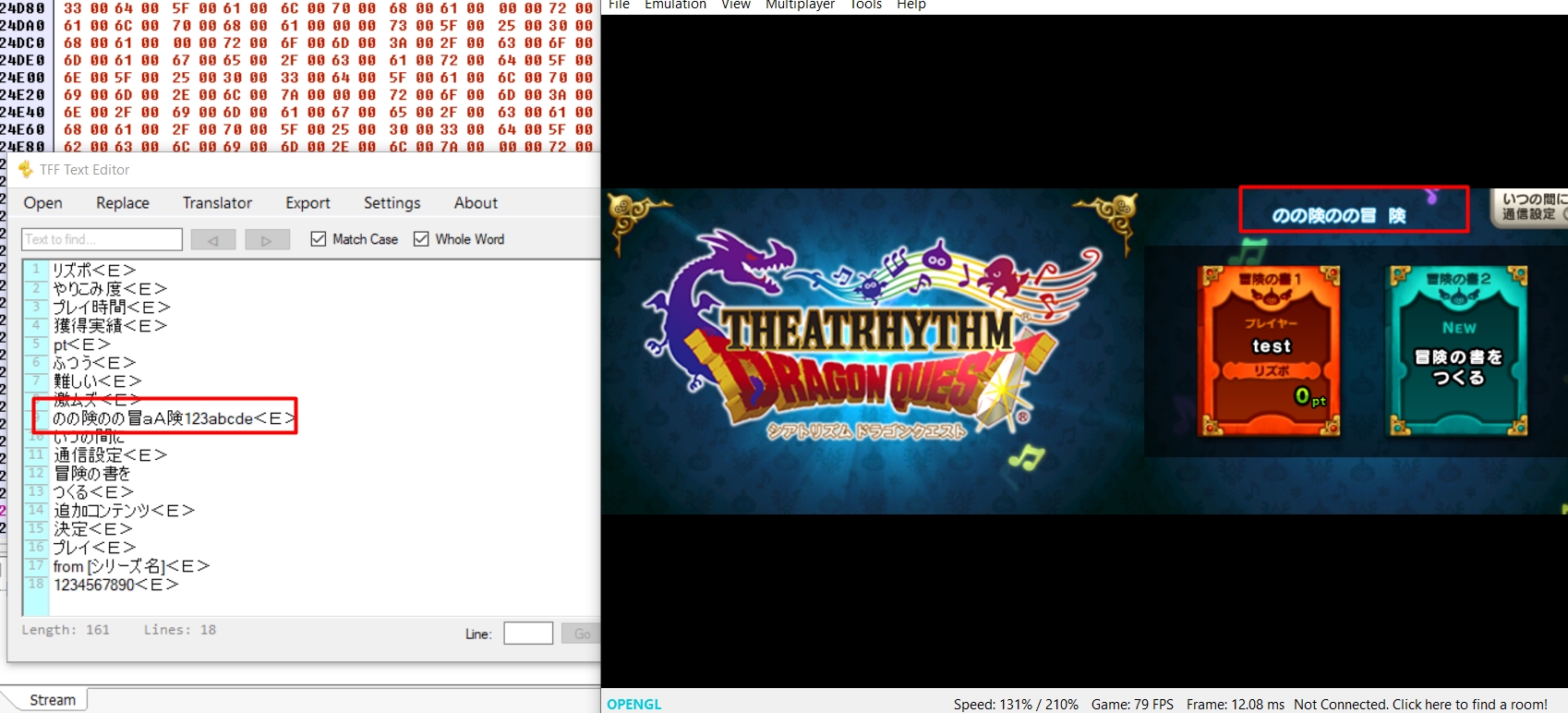Select text line '1234567890<E>'
1568x713 pixels.
[115, 585]
